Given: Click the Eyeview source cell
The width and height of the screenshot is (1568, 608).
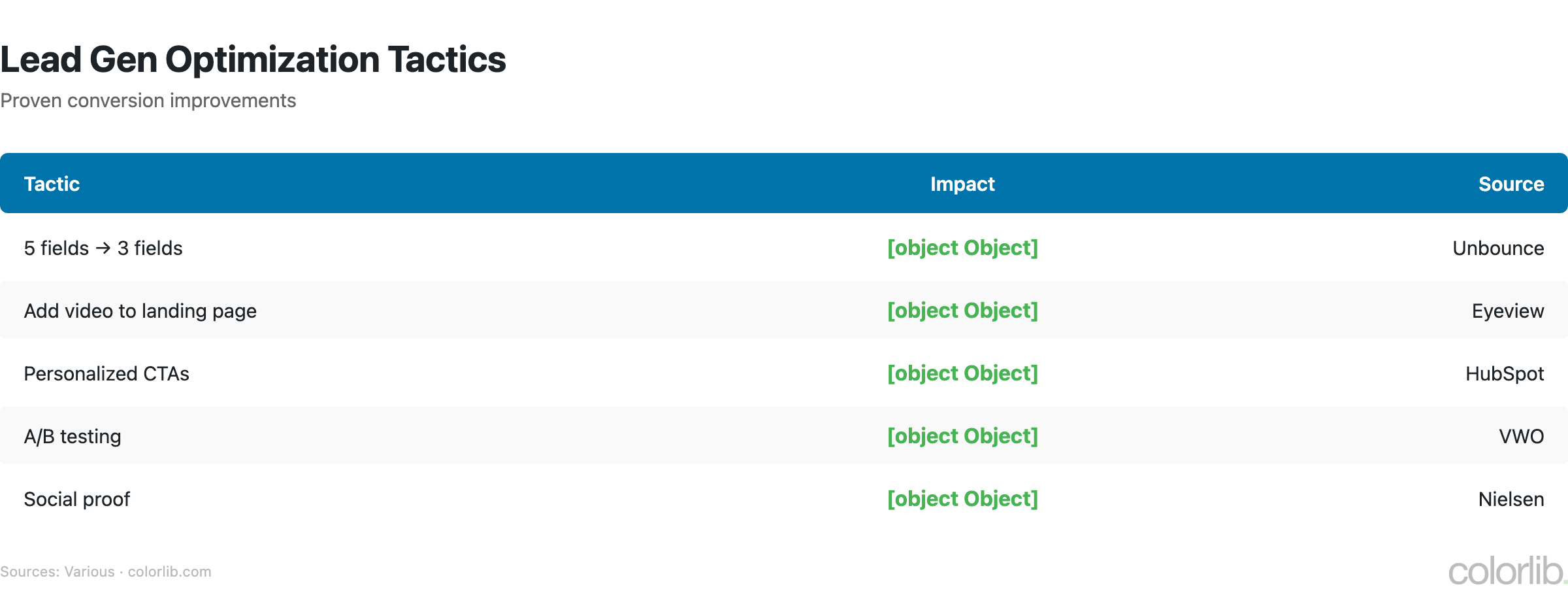Looking at the screenshot, I should click(x=1507, y=311).
